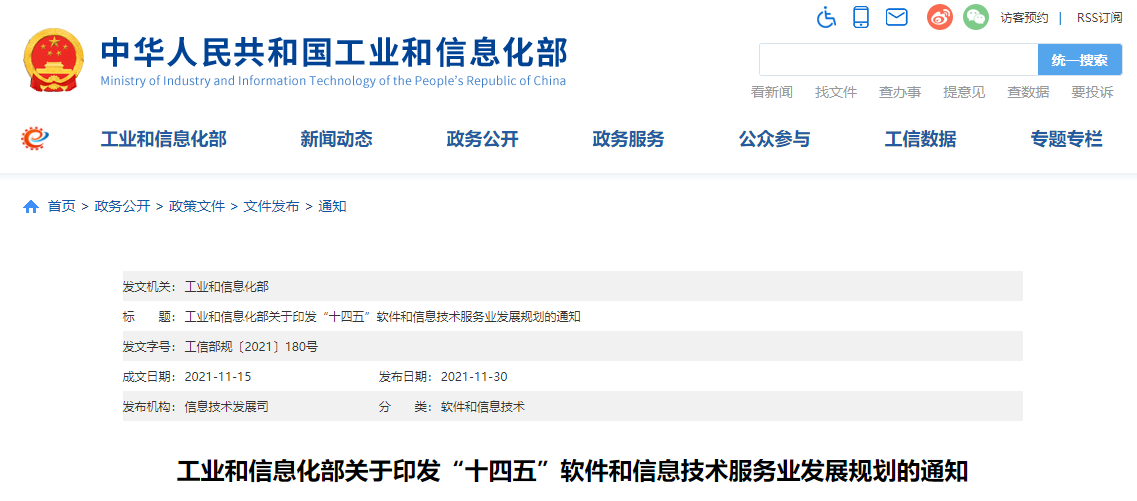Screen dimensions: 1137x501
Task: Open the accessibility wheelchair icon
Action: tap(826, 17)
